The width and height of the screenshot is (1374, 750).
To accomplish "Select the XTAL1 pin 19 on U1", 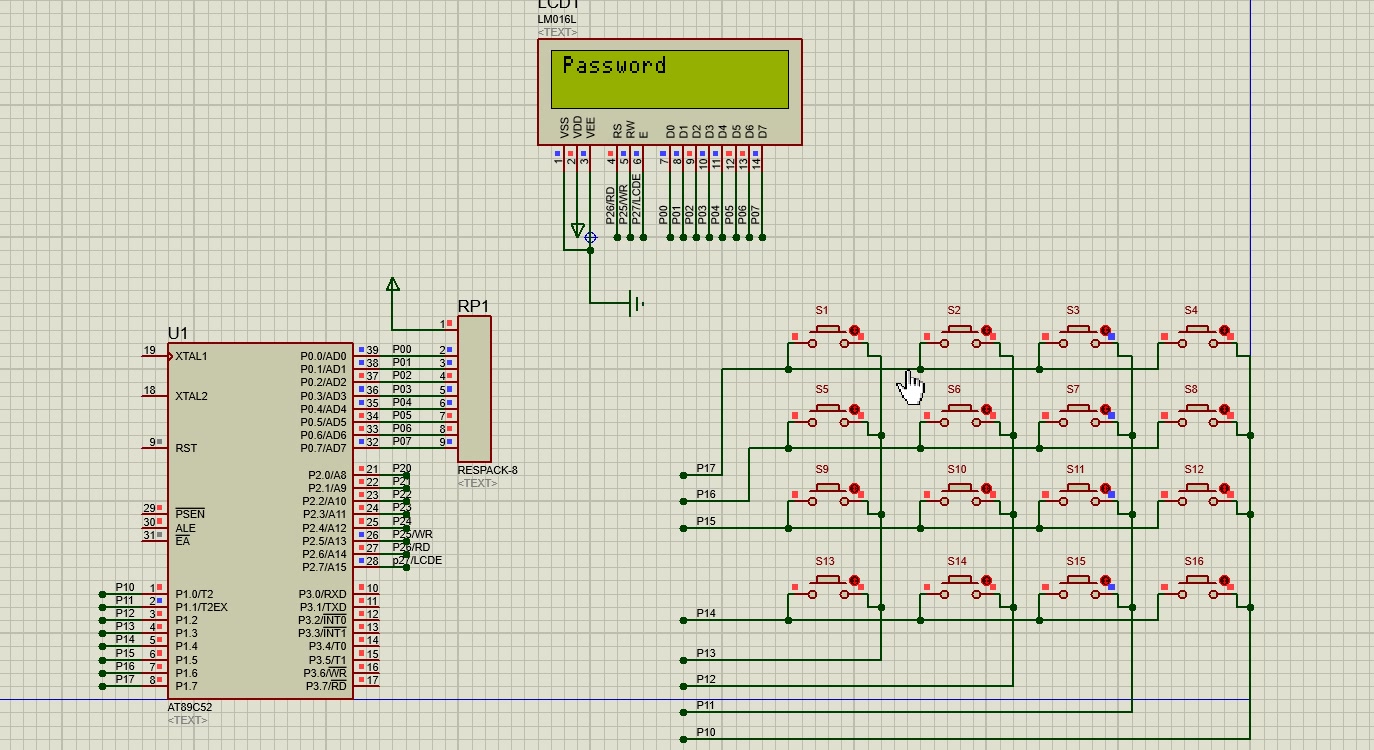I will point(156,356).
